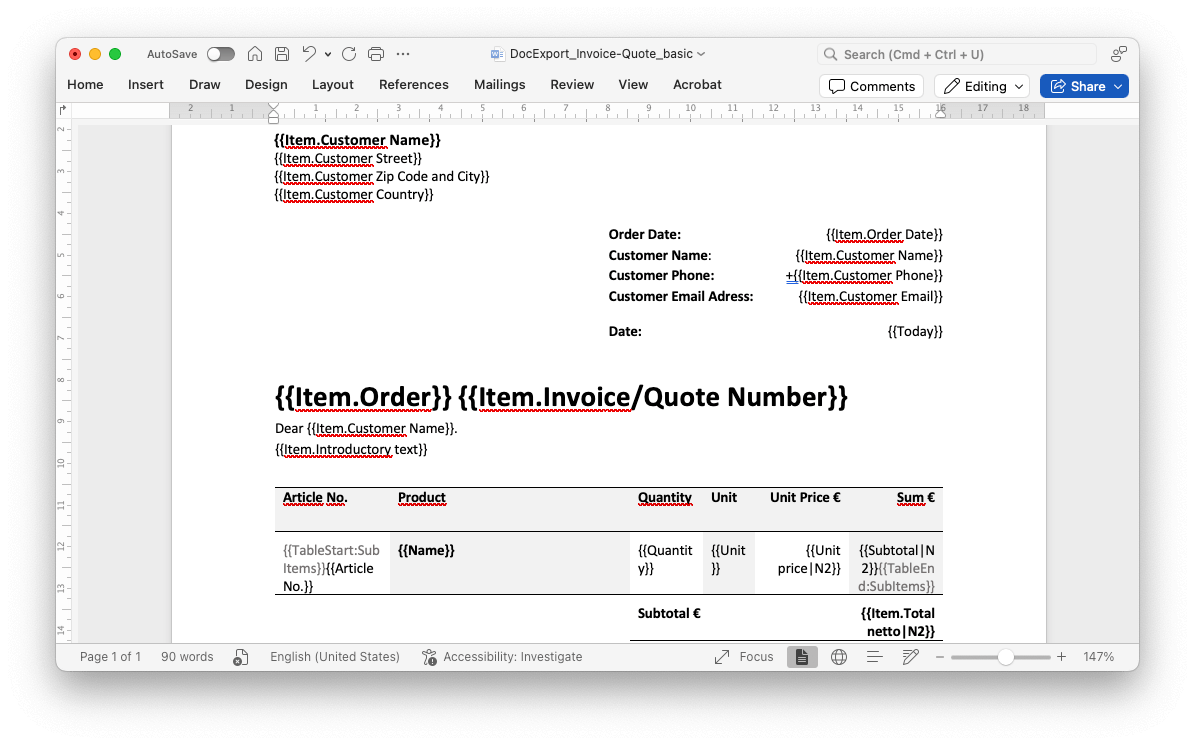Image resolution: width=1195 pixels, height=745 pixels.
Task: Enable Focus mode in status bar
Action: [x=744, y=657]
